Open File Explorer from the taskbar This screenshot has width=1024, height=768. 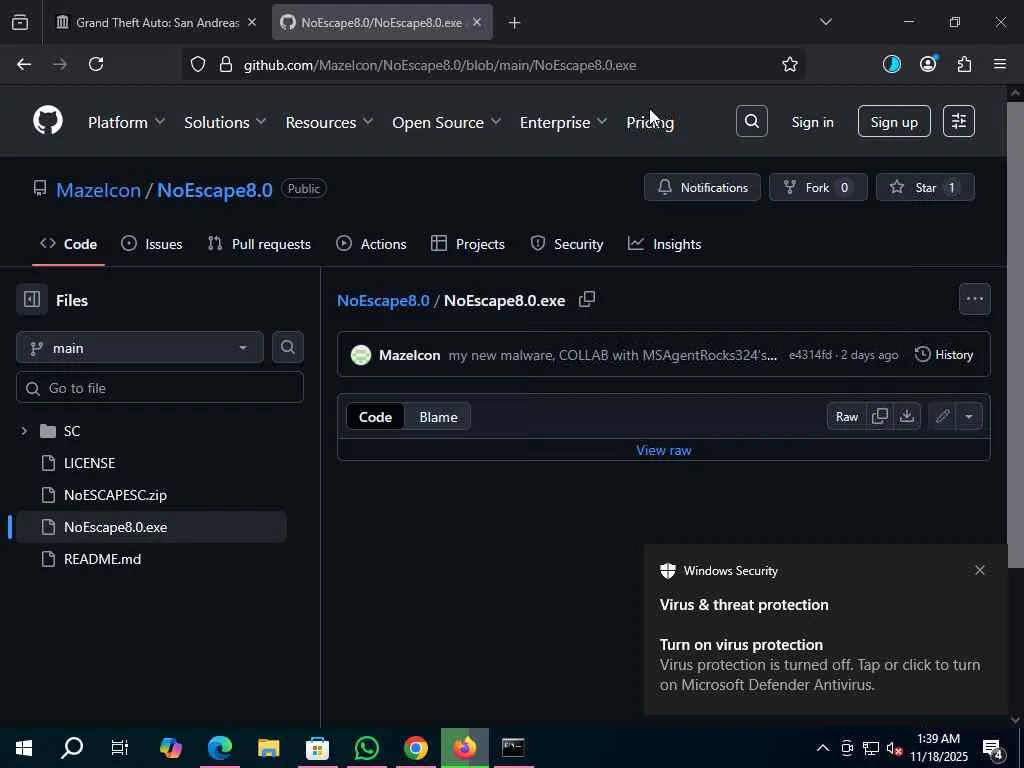268,748
